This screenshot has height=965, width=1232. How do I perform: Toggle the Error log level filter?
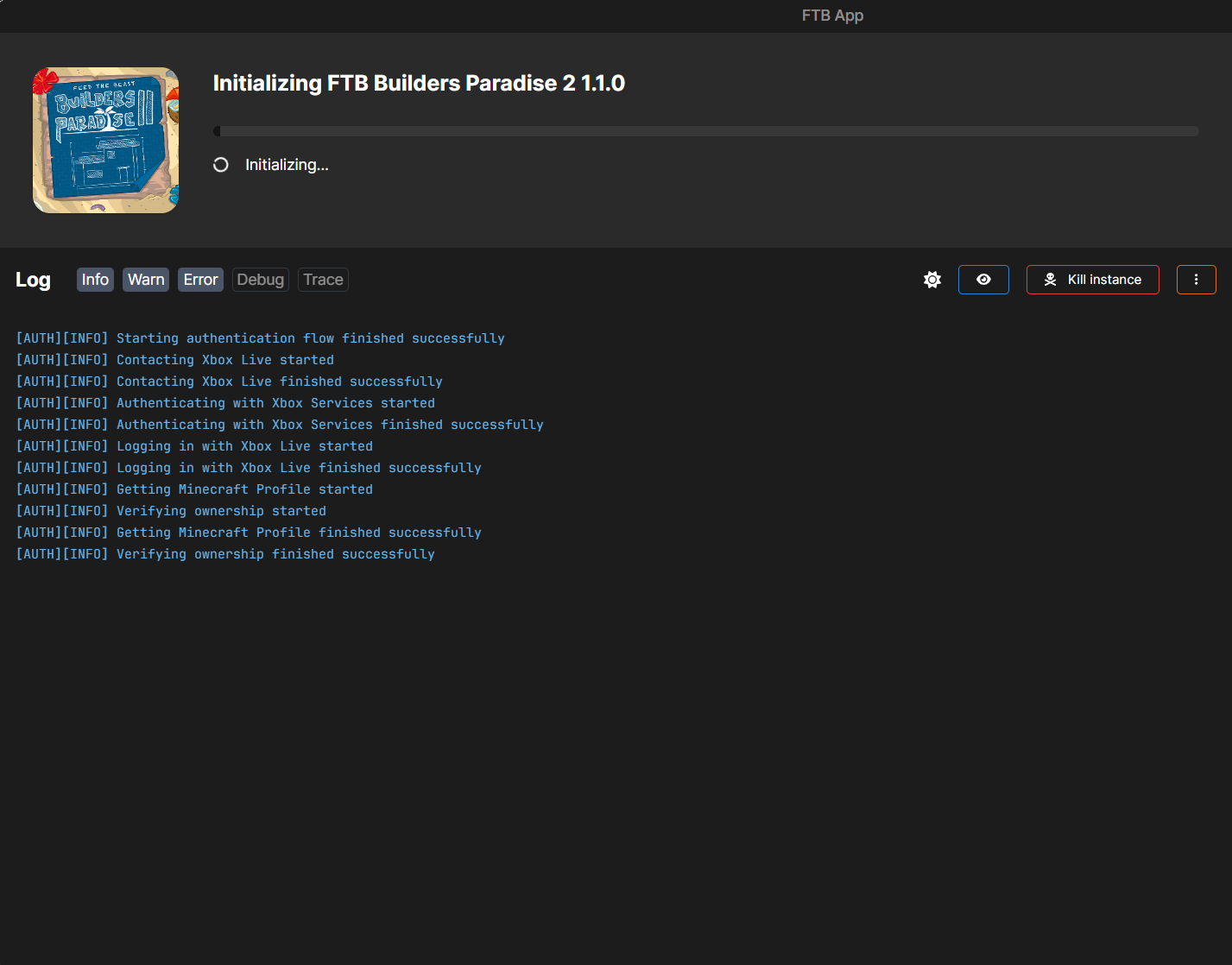[x=200, y=280]
